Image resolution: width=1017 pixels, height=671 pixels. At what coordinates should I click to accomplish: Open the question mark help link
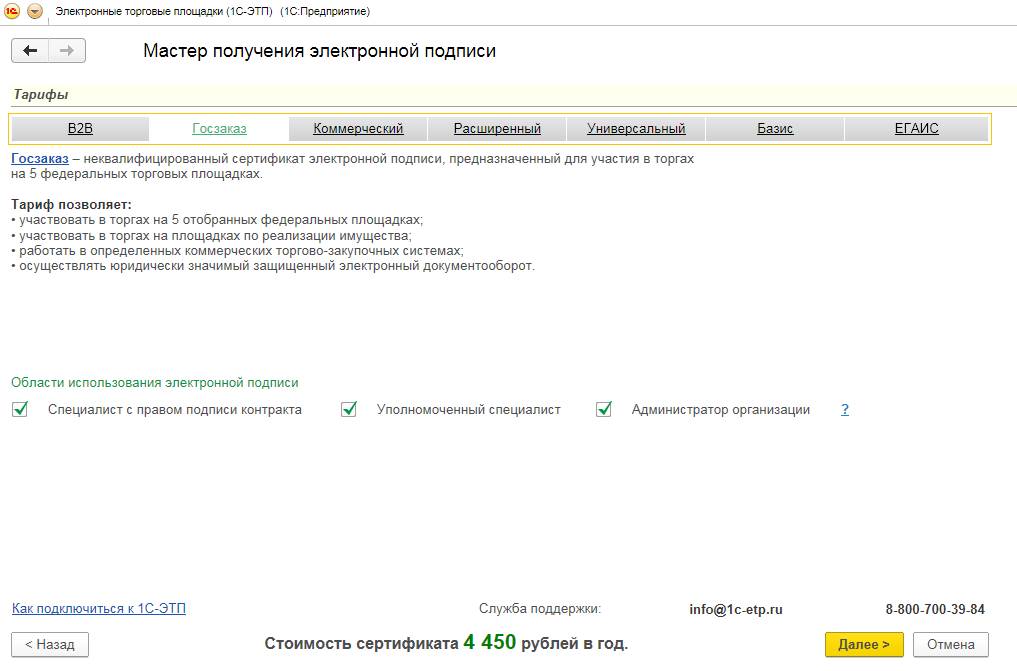coord(844,410)
